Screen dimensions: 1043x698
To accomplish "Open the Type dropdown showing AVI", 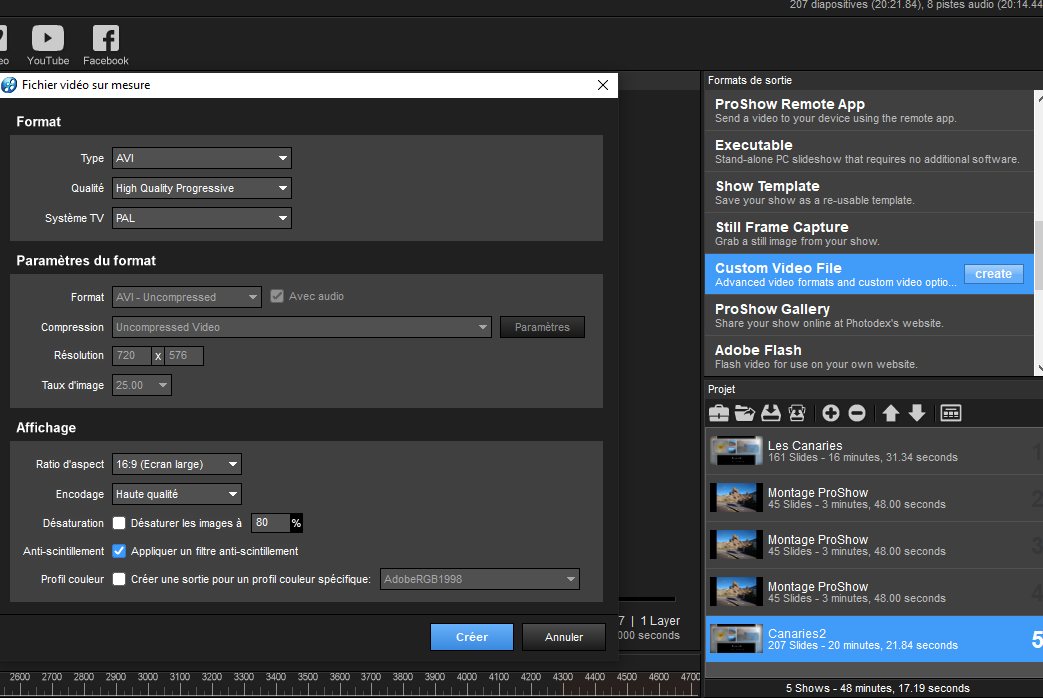I will point(202,158).
